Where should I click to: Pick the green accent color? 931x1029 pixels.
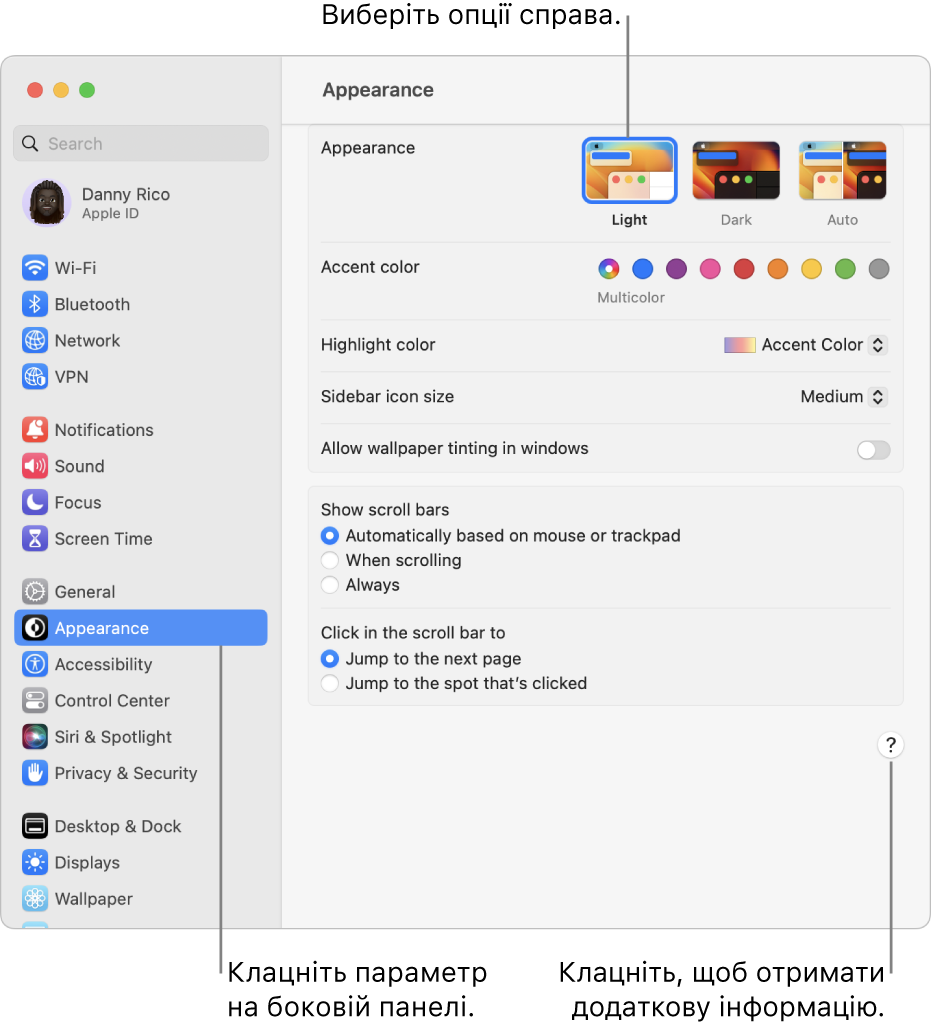click(845, 268)
